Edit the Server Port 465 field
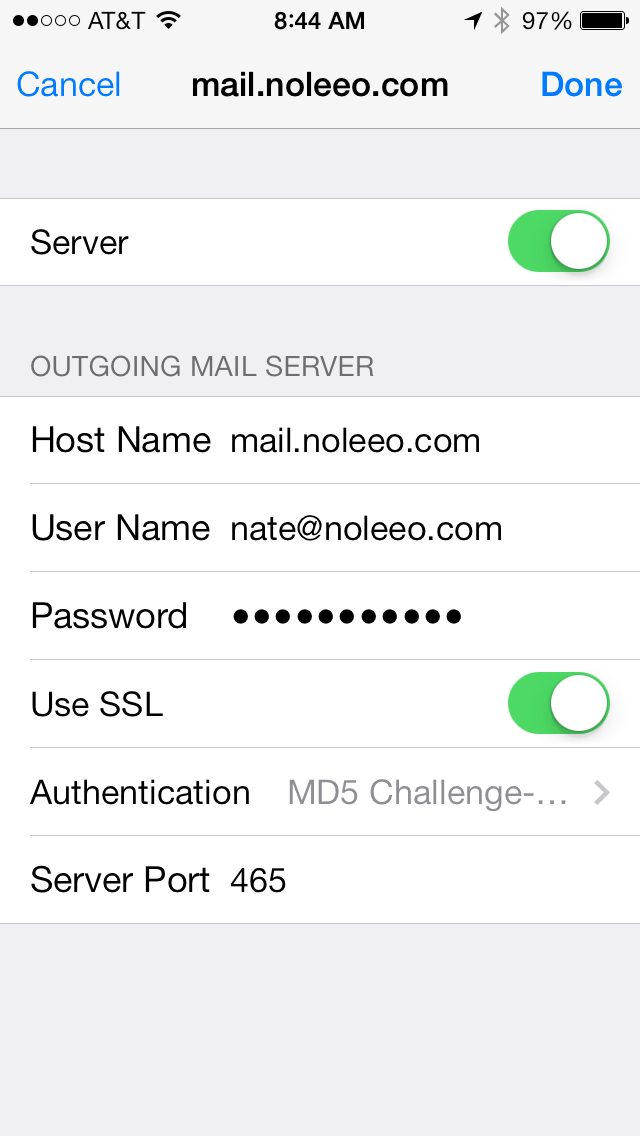This screenshot has height=1136, width=640. coord(320,880)
